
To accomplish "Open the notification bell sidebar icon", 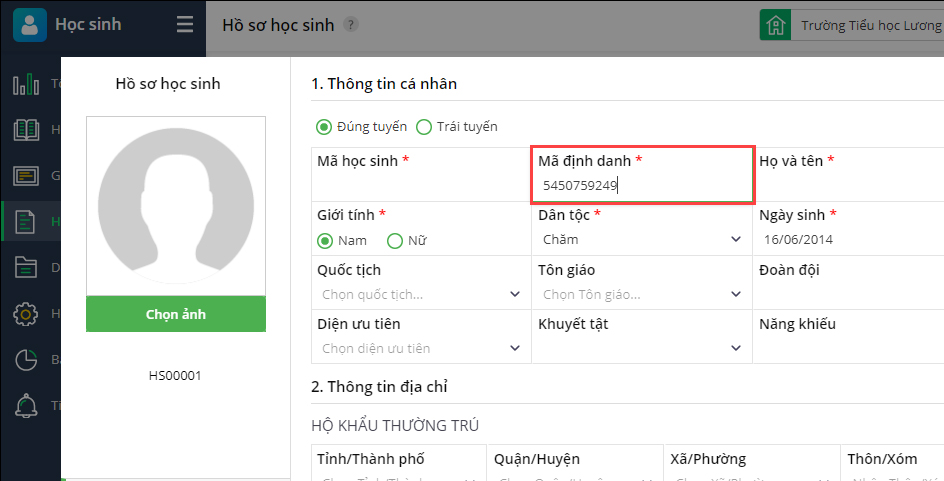I will 26,406.
